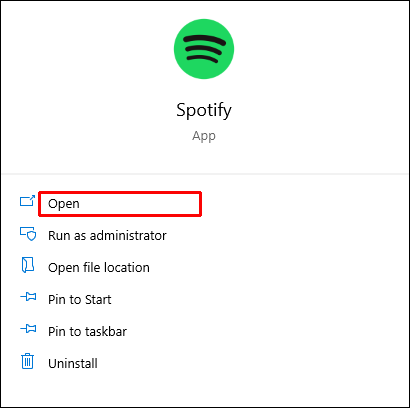Viewport: 410px width, 408px height.
Task: Choose Run as administrator
Action: point(107,236)
